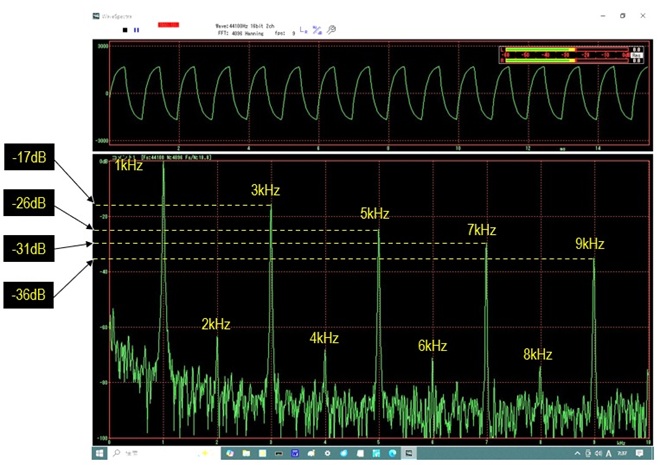This screenshot has width=660, height=465.
Task: Click the percent-style scale icon in toolbar
Action: [x=317, y=30]
